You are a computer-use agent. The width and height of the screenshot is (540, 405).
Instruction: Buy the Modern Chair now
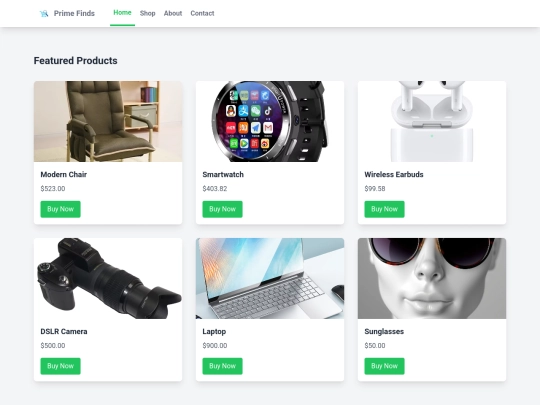(61, 209)
